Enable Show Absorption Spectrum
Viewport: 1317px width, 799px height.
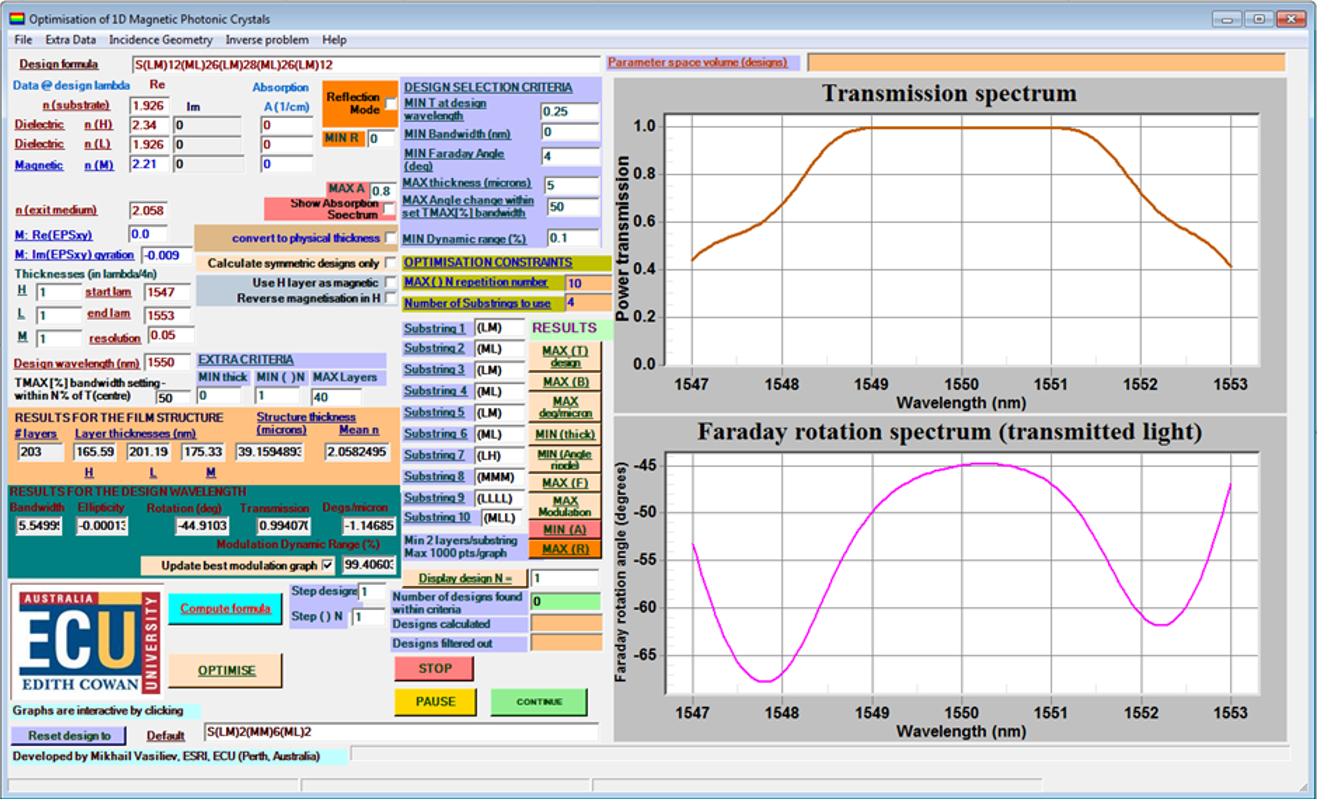tap(390, 208)
